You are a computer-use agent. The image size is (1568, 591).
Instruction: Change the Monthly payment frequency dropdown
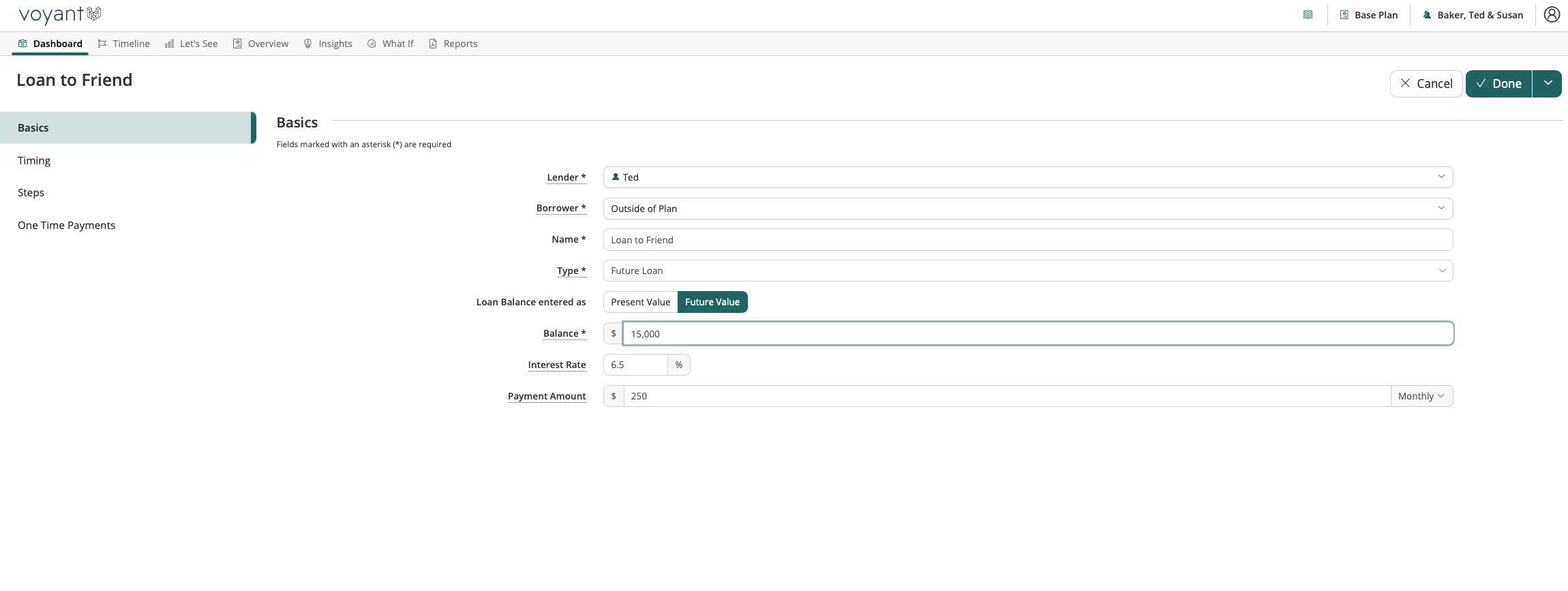tap(1421, 396)
